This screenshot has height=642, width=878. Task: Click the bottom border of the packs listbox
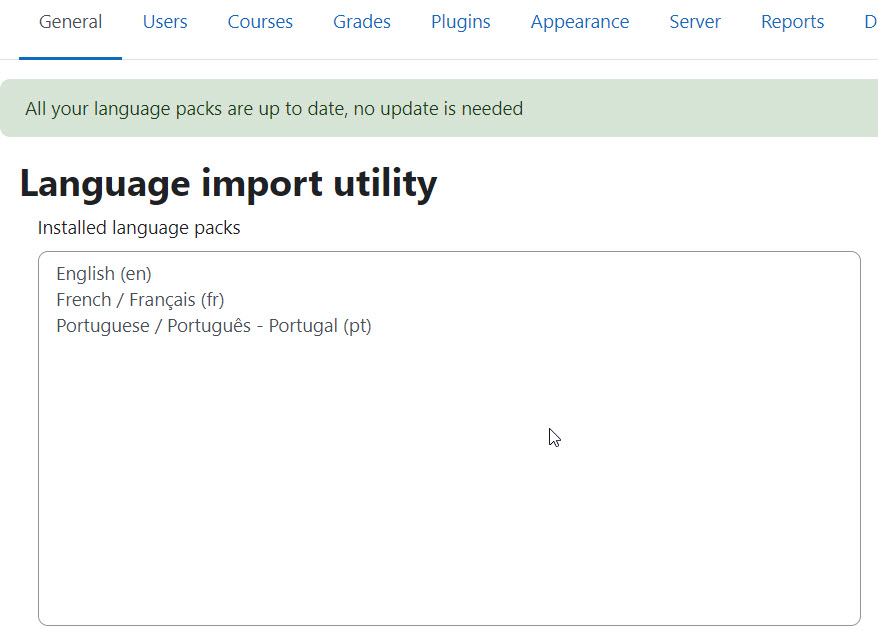point(449,625)
